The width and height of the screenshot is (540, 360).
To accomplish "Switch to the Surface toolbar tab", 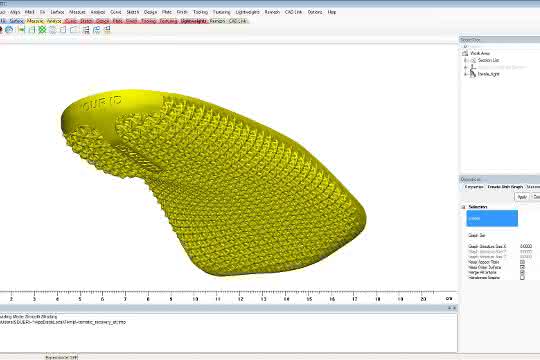I will pos(16,21).
